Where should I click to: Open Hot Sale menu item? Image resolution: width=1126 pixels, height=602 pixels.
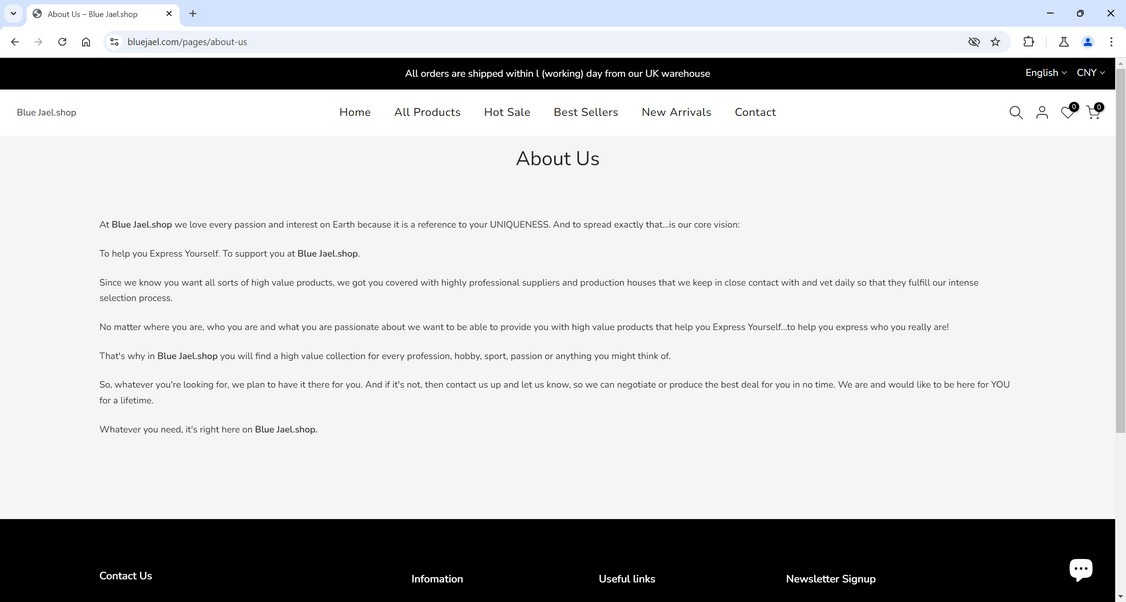point(507,112)
